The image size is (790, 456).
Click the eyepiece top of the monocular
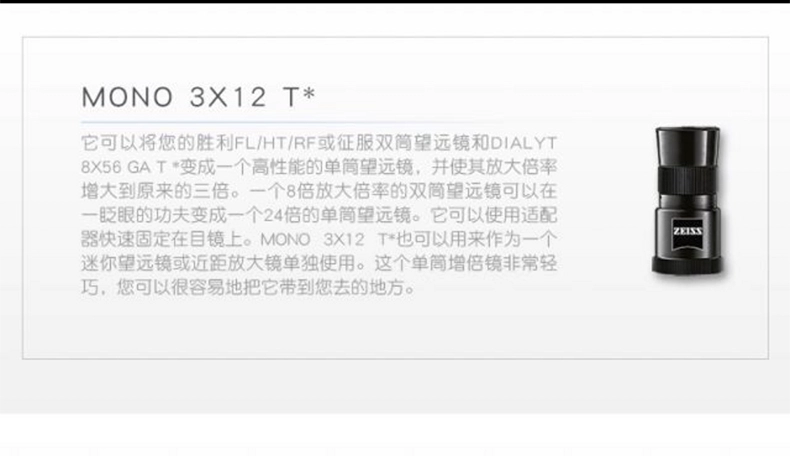click(x=688, y=146)
